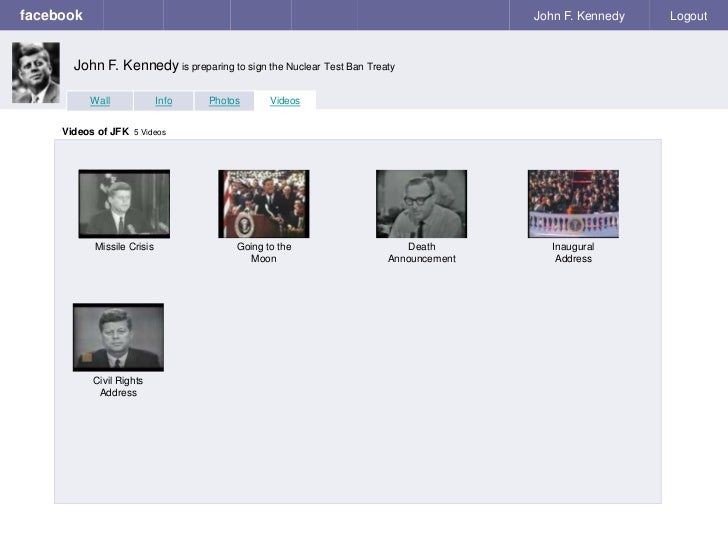The width and height of the screenshot is (728, 546).
Task: Click the facebook logo in header
Action: pyautogui.click(x=51, y=15)
